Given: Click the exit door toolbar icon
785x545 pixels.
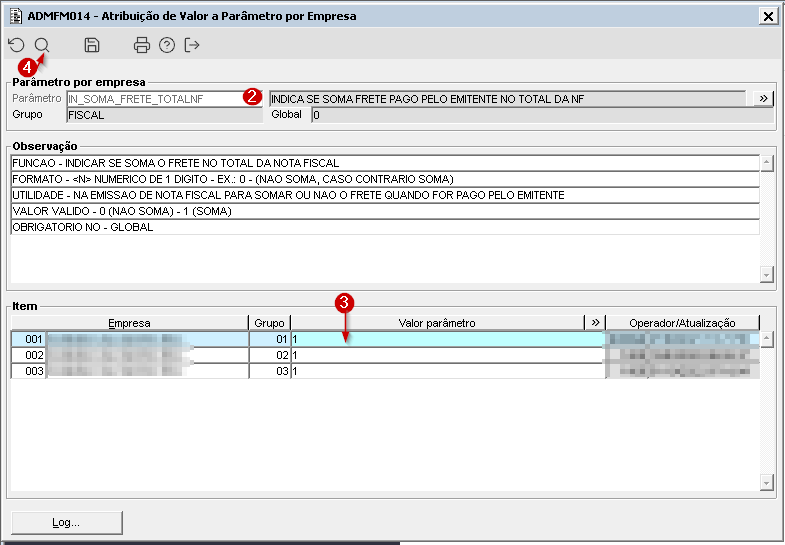Looking at the screenshot, I should pos(192,45).
